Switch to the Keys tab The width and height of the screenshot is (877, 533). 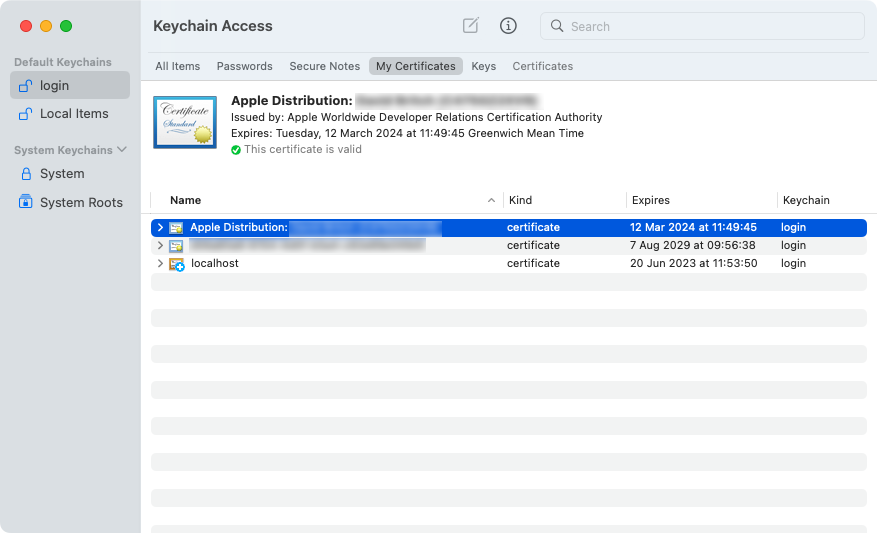(483, 66)
